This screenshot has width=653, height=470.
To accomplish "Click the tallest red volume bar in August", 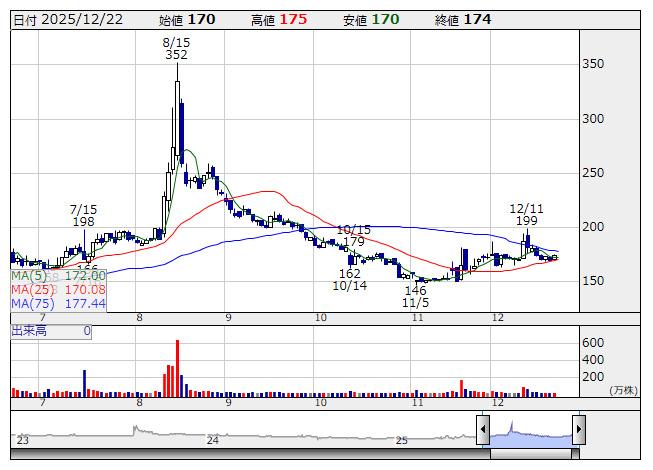I will [177, 368].
